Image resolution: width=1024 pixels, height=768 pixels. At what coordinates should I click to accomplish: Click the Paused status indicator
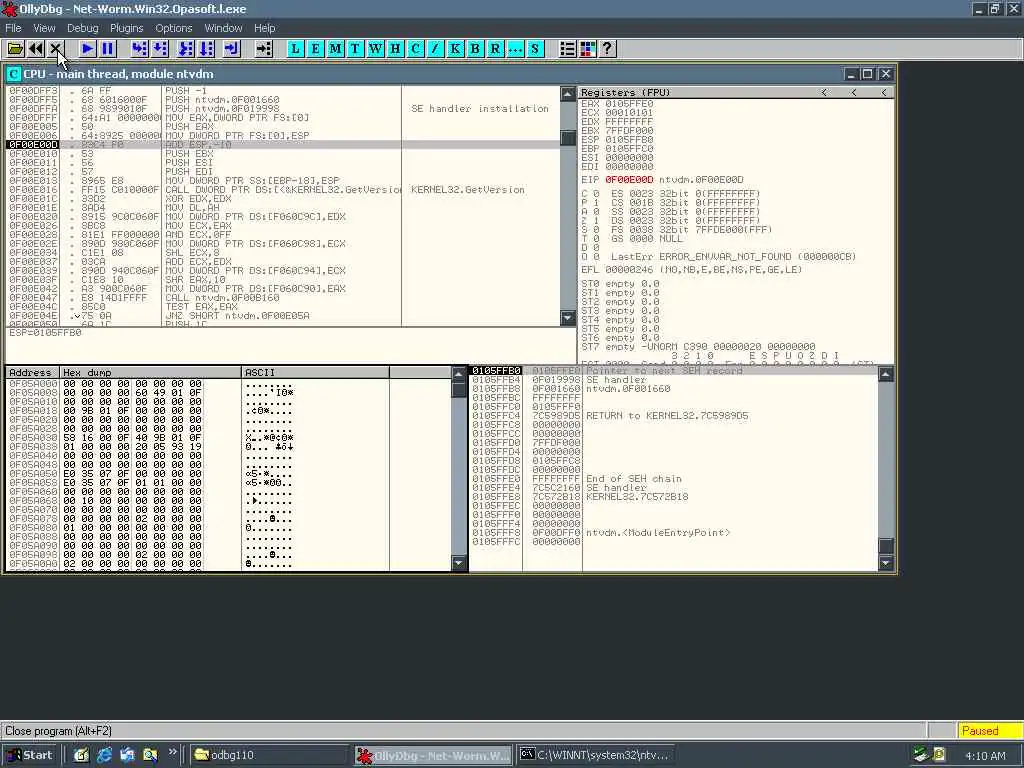[989, 731]
